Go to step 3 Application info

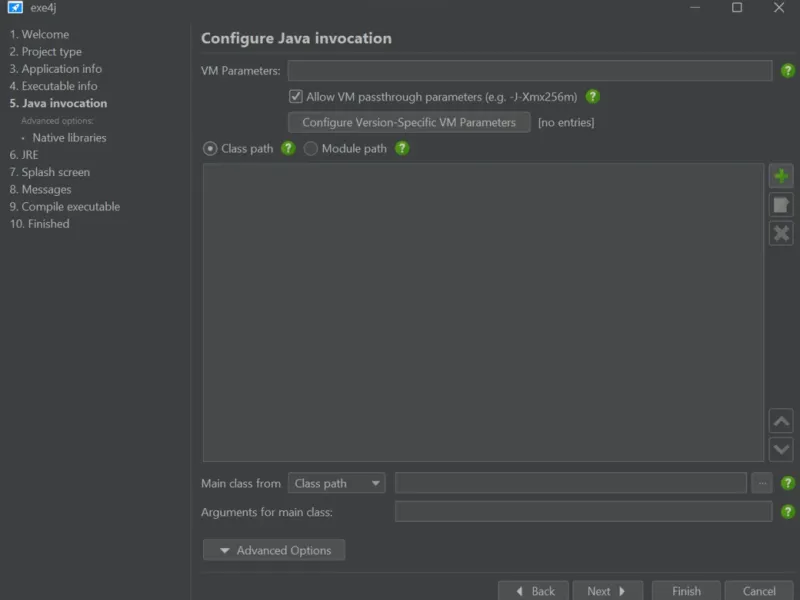tap(56, 69)
